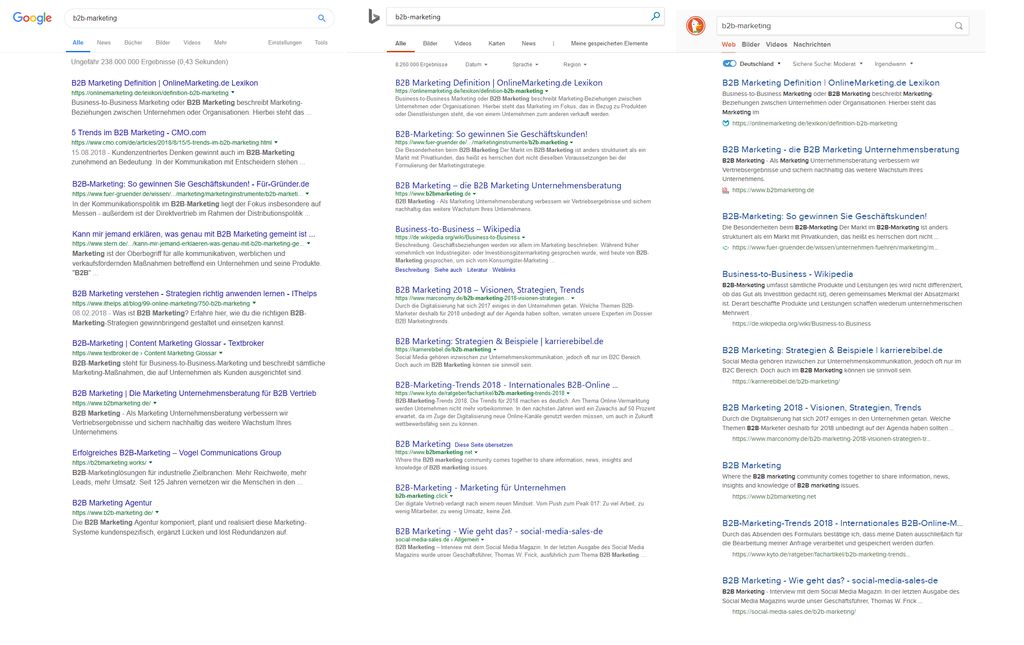This screenshot has height=645, width=1024.
Task: Click the Google logo
Action: click(31, 17)
